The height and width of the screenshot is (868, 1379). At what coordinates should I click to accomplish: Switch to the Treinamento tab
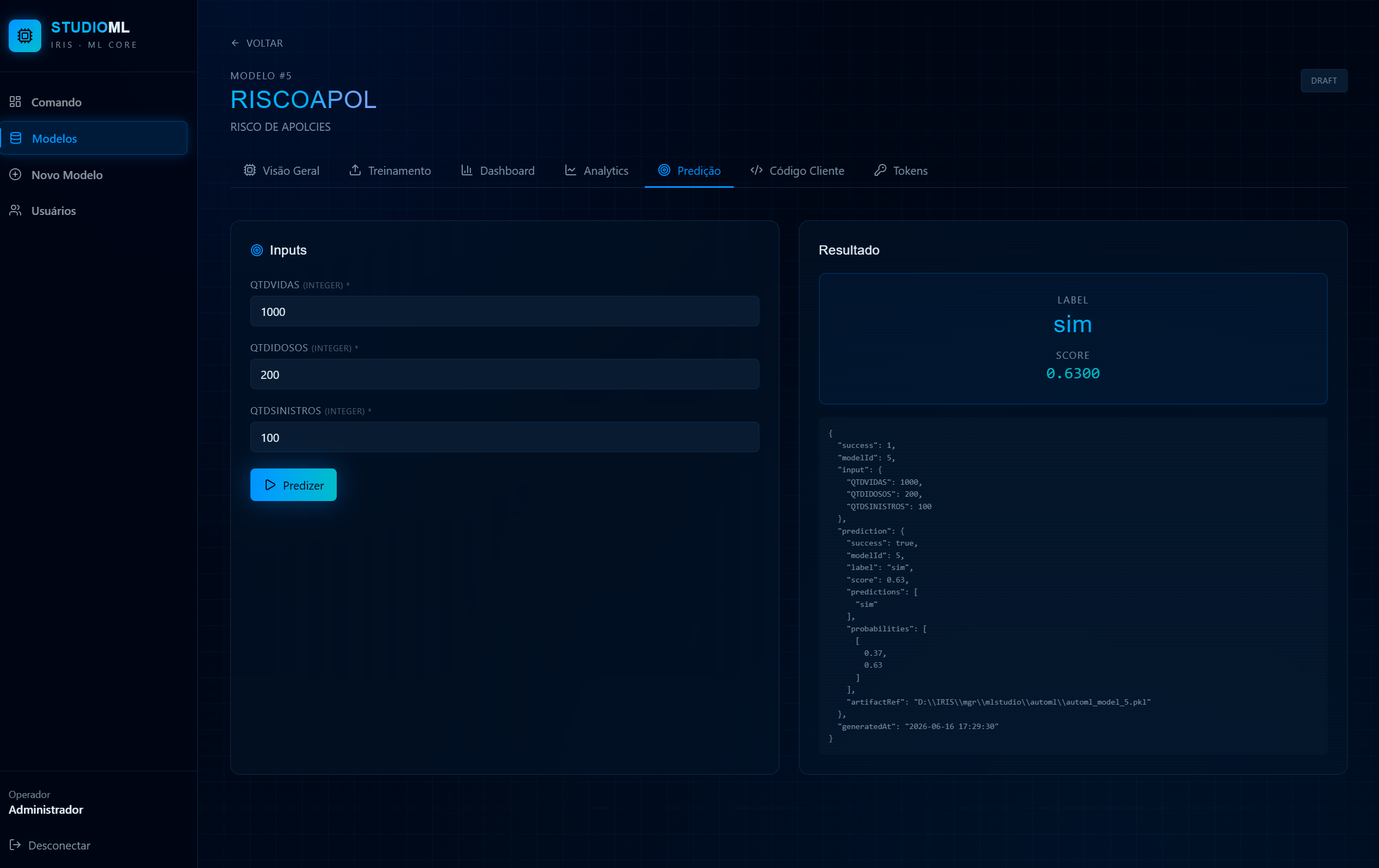pos(390,170)
